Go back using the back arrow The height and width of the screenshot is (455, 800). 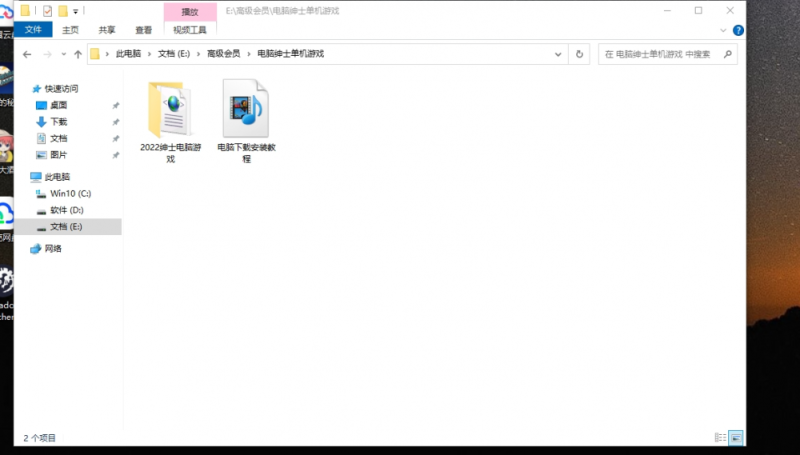point(27,54)
